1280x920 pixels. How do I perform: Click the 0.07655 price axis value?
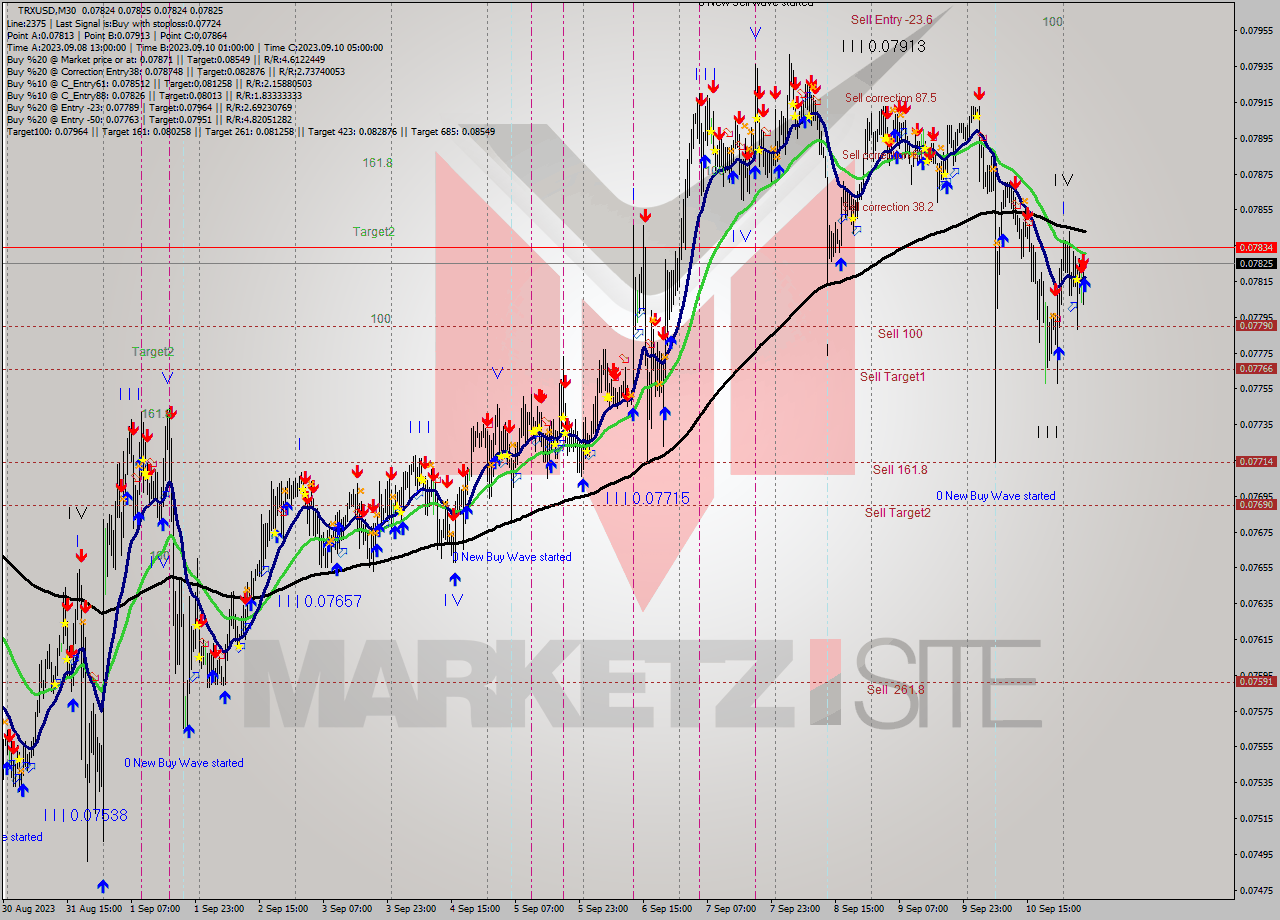[1256, 567]
